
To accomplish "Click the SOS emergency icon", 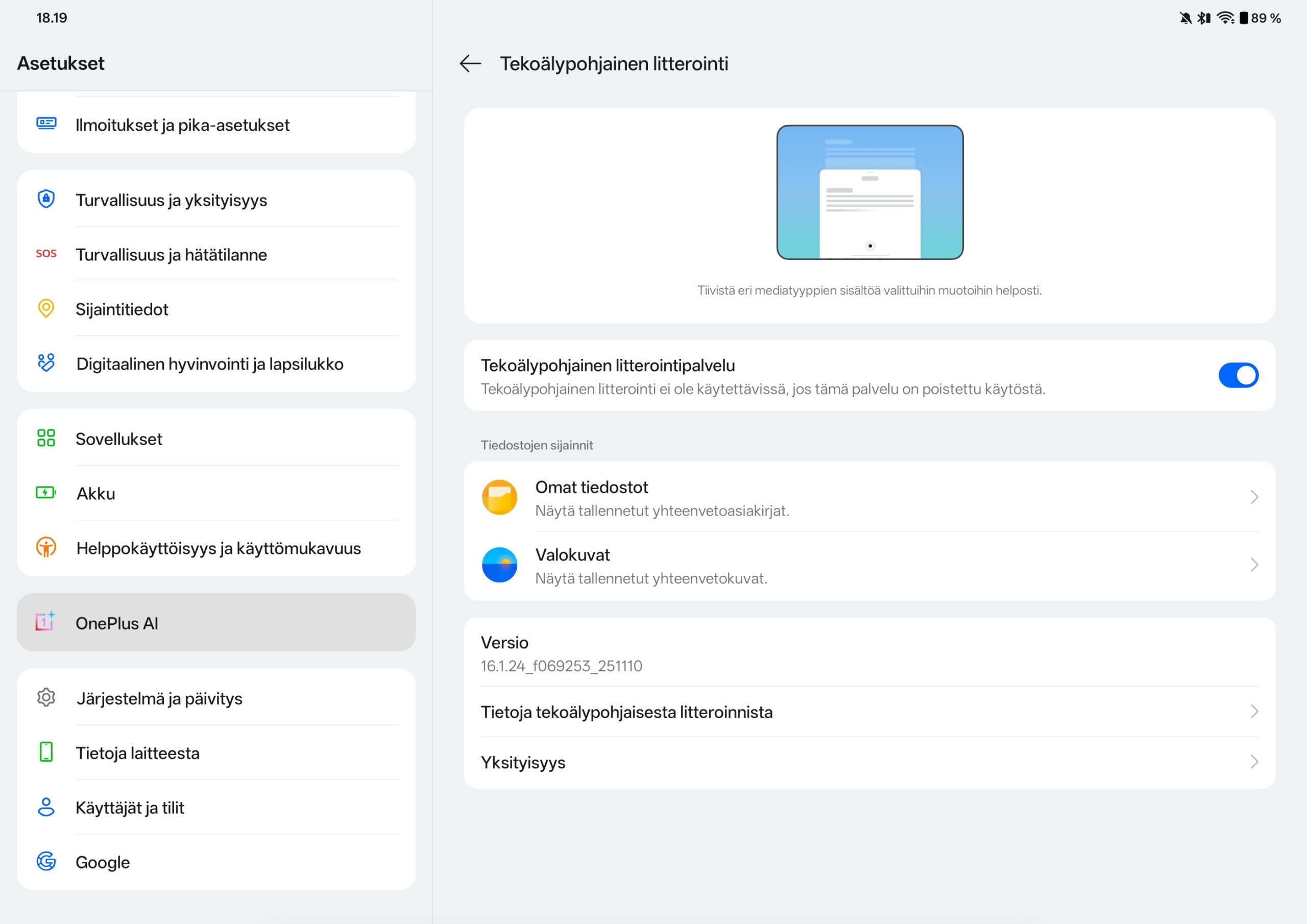I will point(46,254).
